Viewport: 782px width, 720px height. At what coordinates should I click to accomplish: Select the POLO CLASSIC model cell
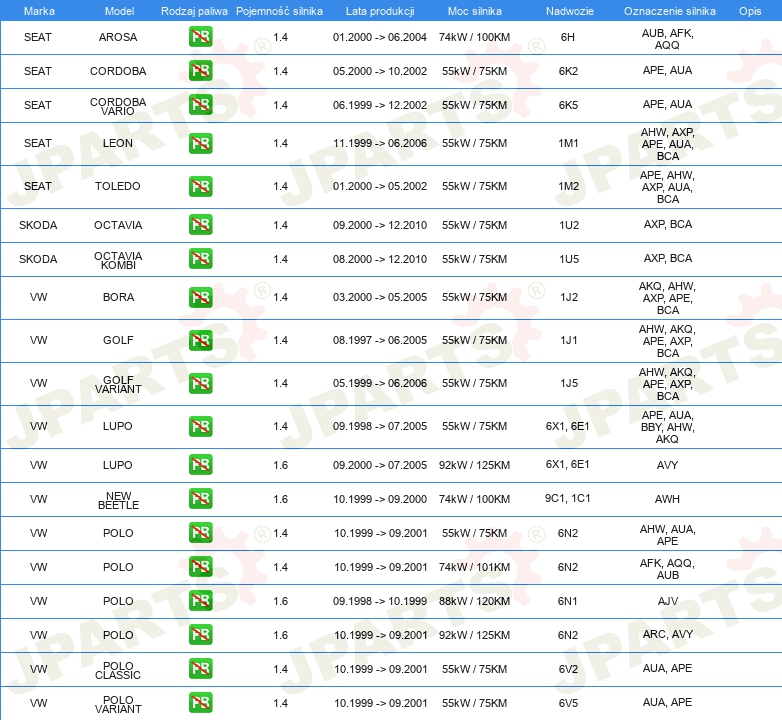pyautogui.click(x=118, y=671)
